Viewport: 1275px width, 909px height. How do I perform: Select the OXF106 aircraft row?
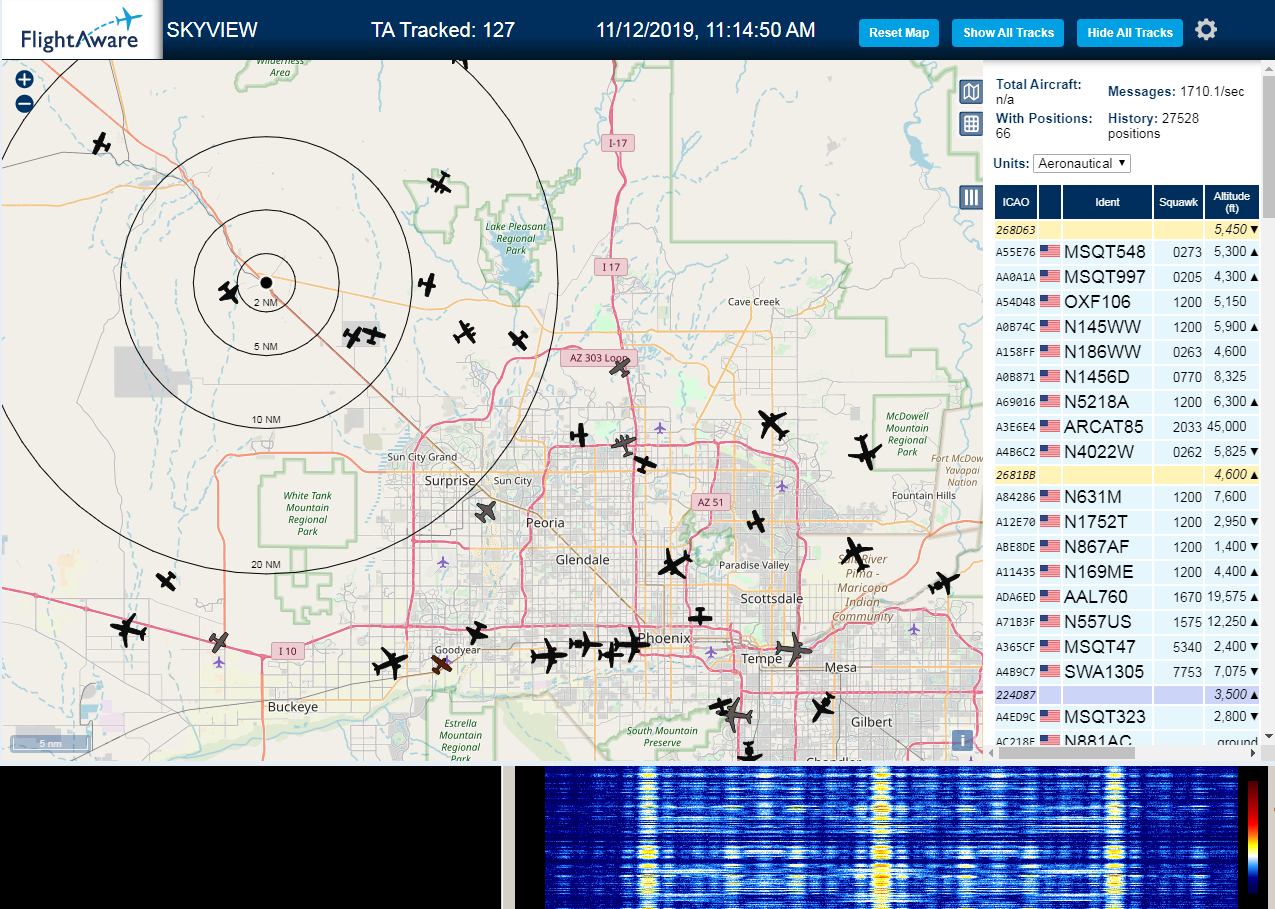(1127, 301)
